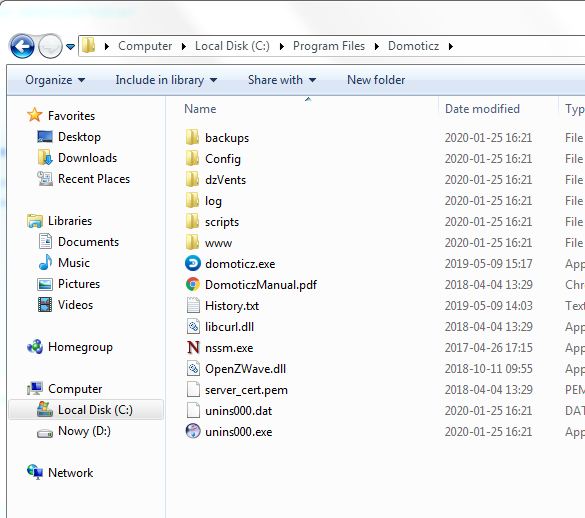Go to Computer in the address bar

[x=145, y=46]
